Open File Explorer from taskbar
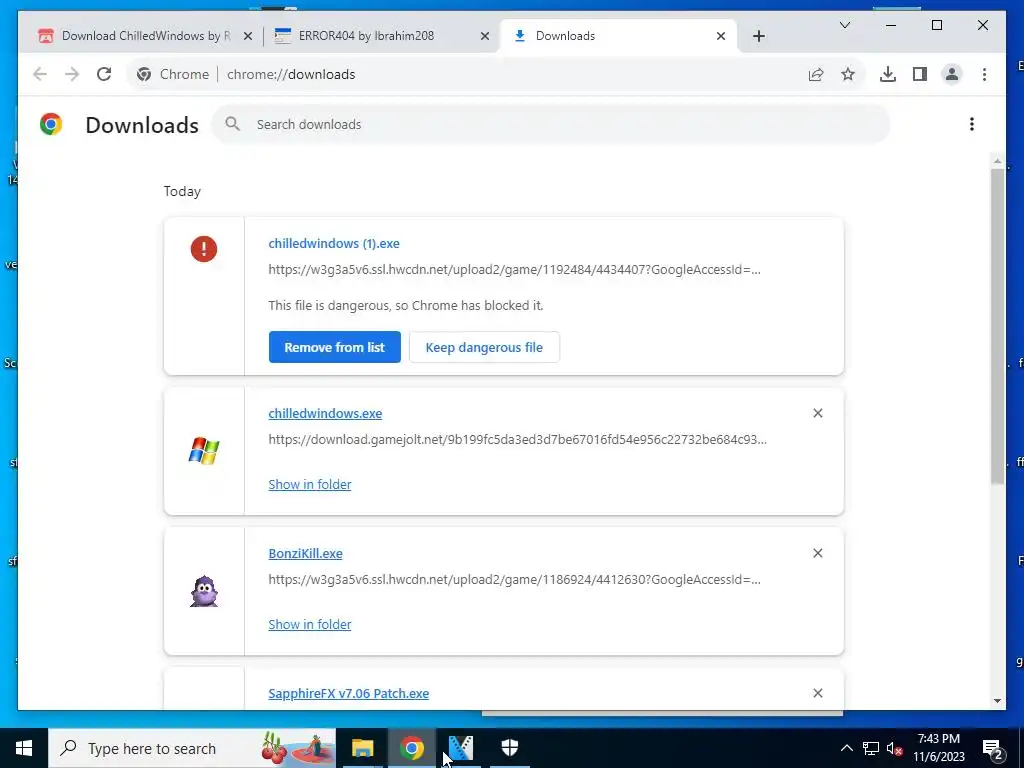 coord(362,748)
